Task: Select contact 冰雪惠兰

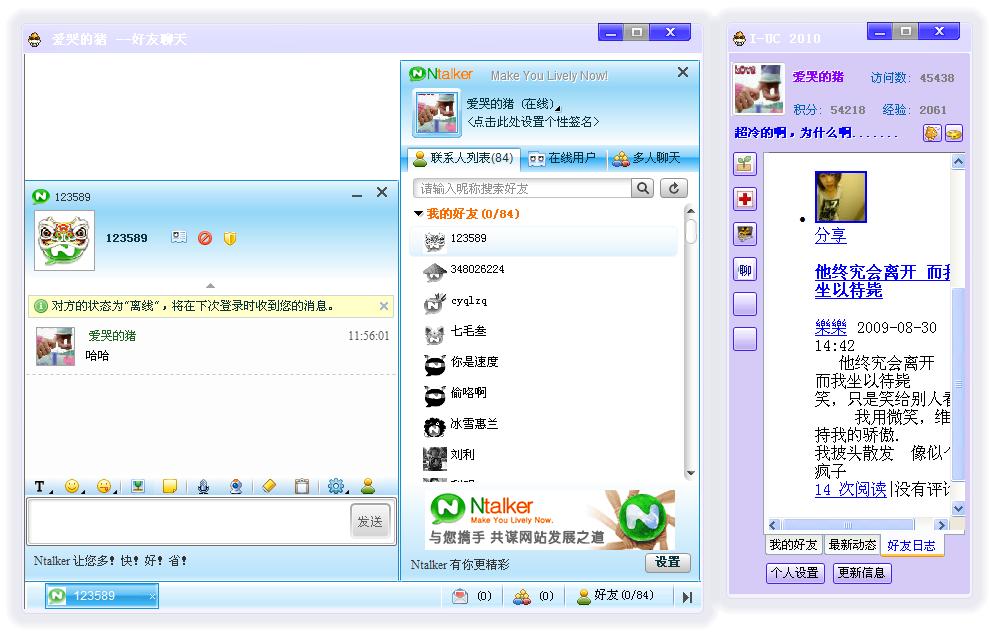Action: point(544,425)
